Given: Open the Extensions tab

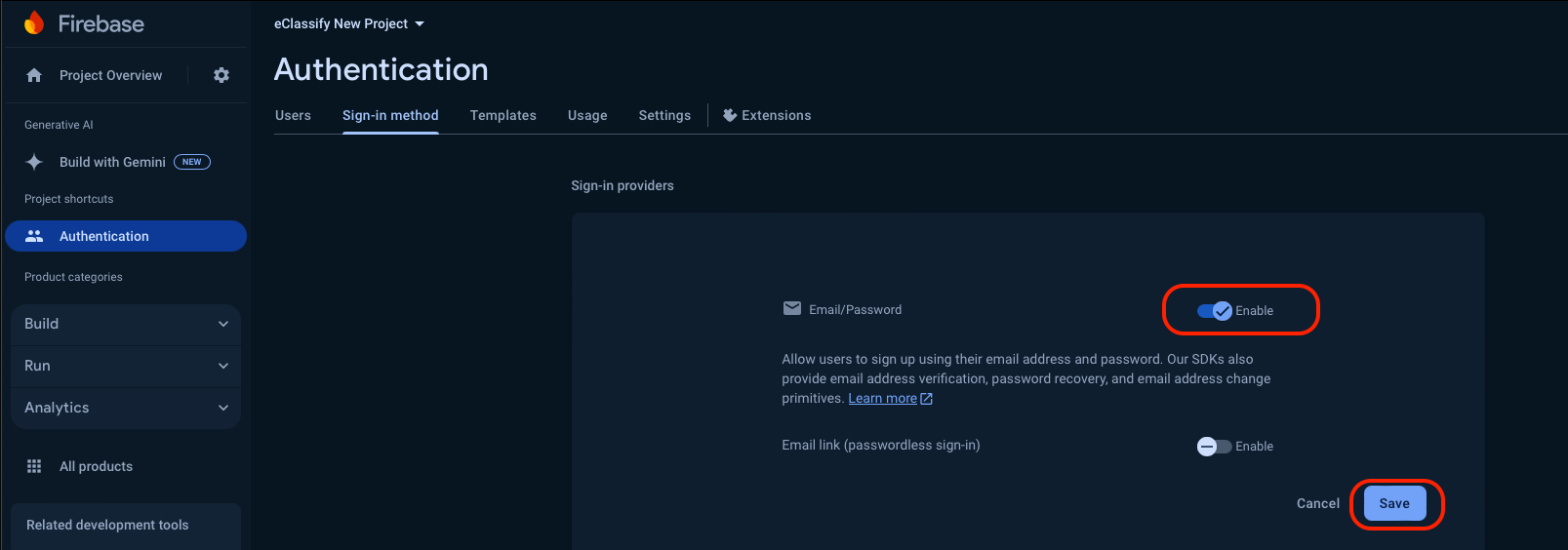Looking at the screenshot, I should tap(767, 115).
